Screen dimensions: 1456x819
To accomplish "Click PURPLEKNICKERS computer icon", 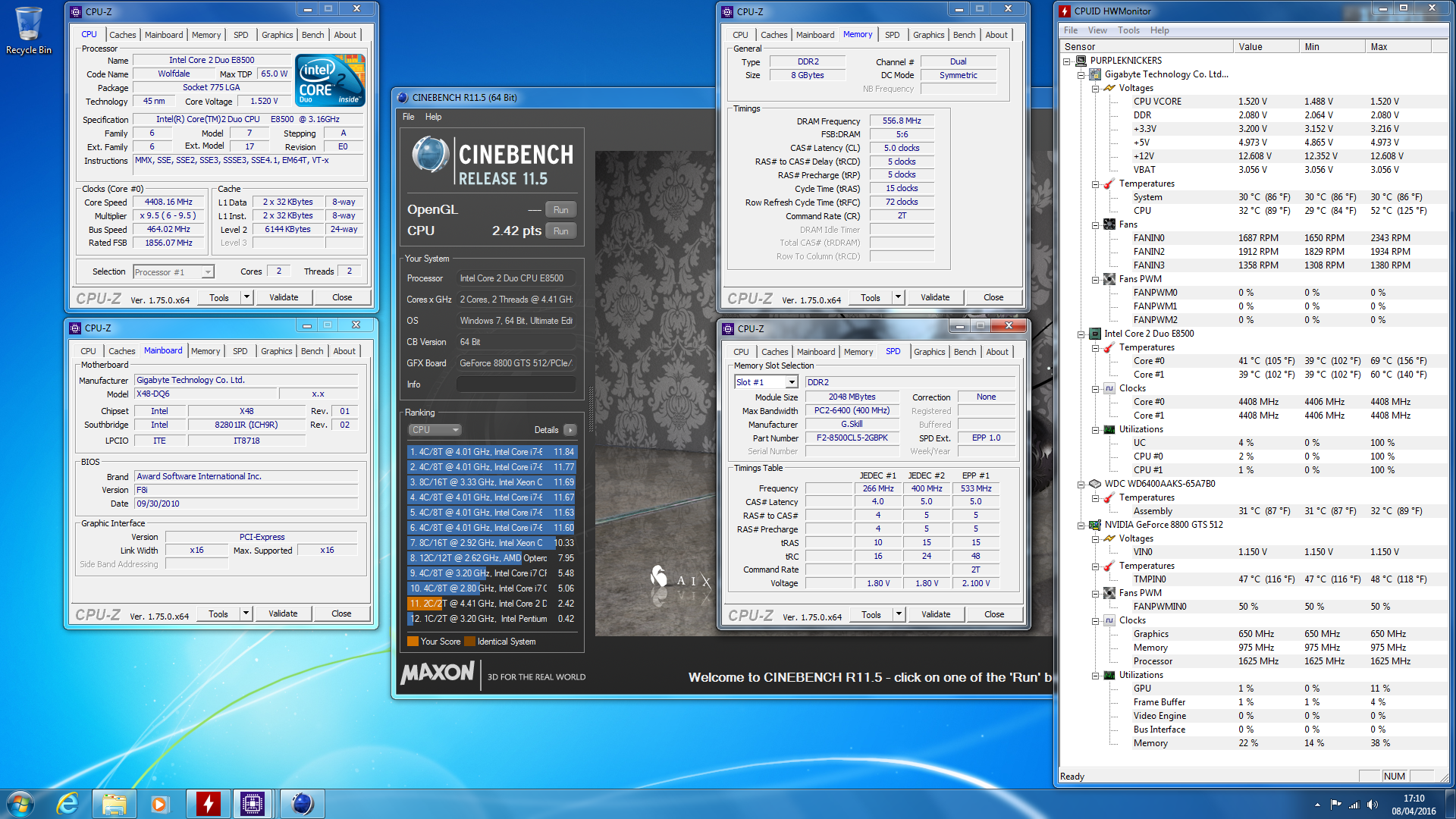I will (1081, 61).
